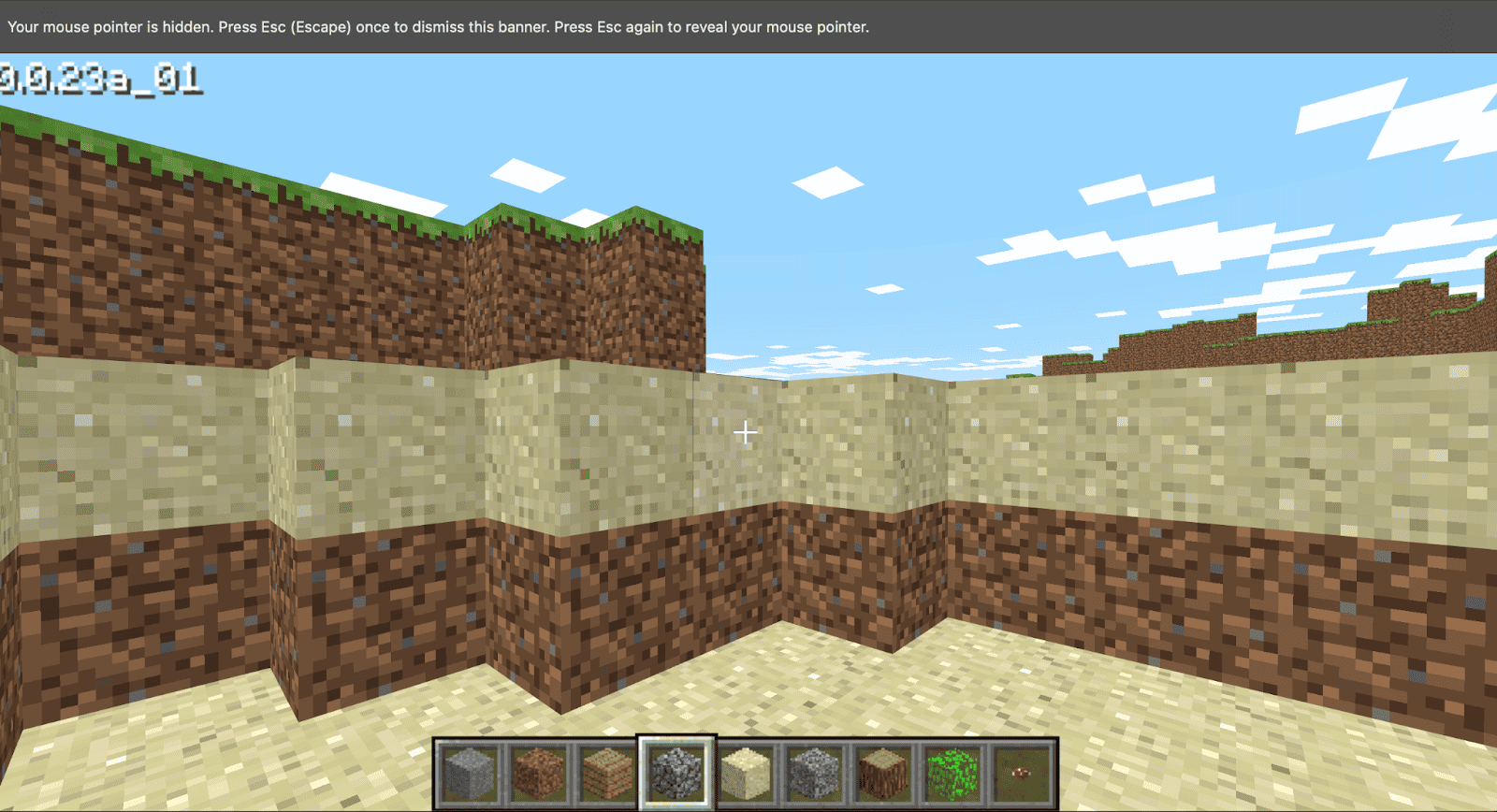Click the white crosshair at screen center
This screenshot has height=812, width=1497.
point(746,433)
